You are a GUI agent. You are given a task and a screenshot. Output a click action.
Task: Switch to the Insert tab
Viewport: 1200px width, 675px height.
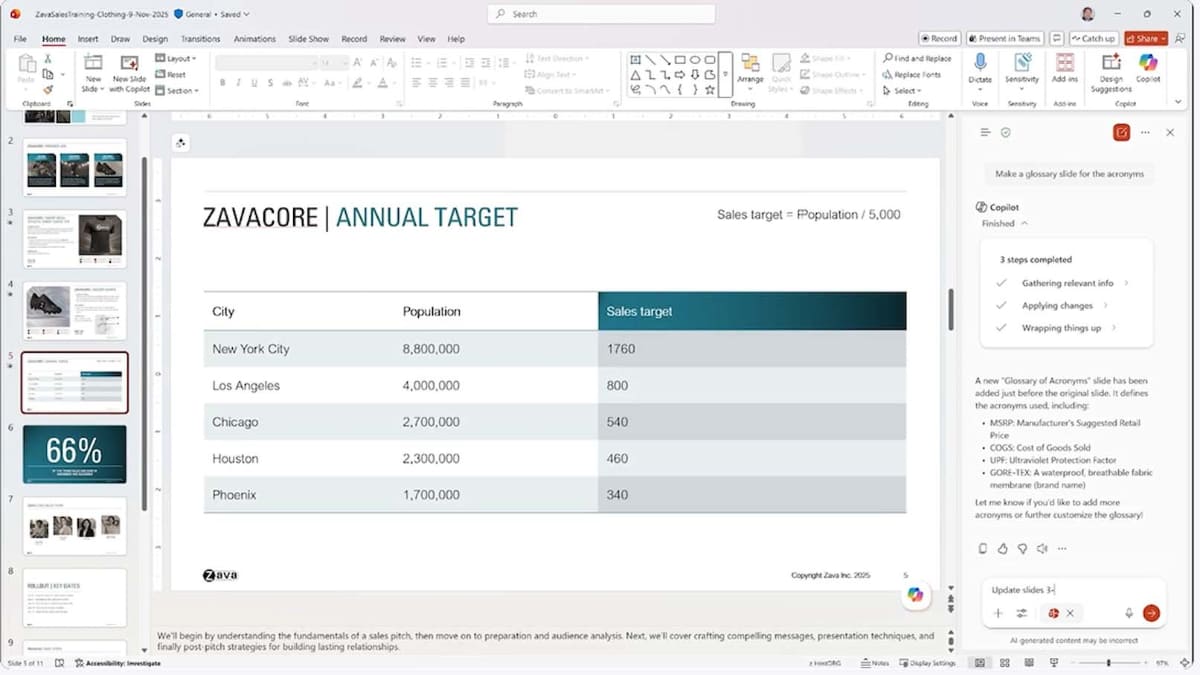[x=88, y=39]
